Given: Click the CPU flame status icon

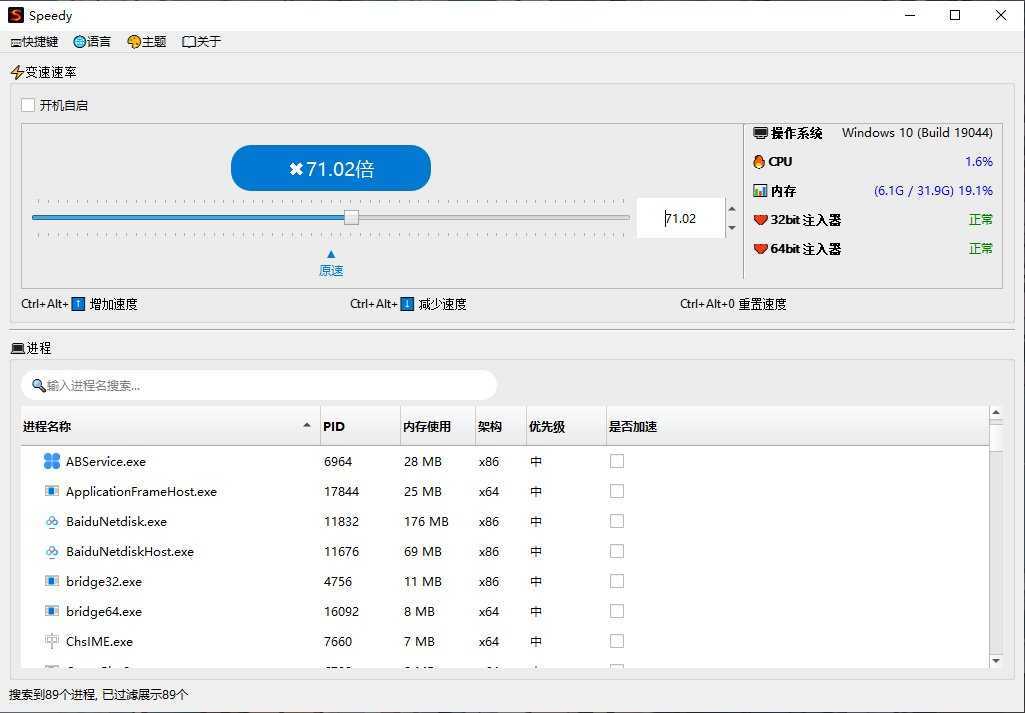Looking at the screenshot, I should click(x=759, y=161).
